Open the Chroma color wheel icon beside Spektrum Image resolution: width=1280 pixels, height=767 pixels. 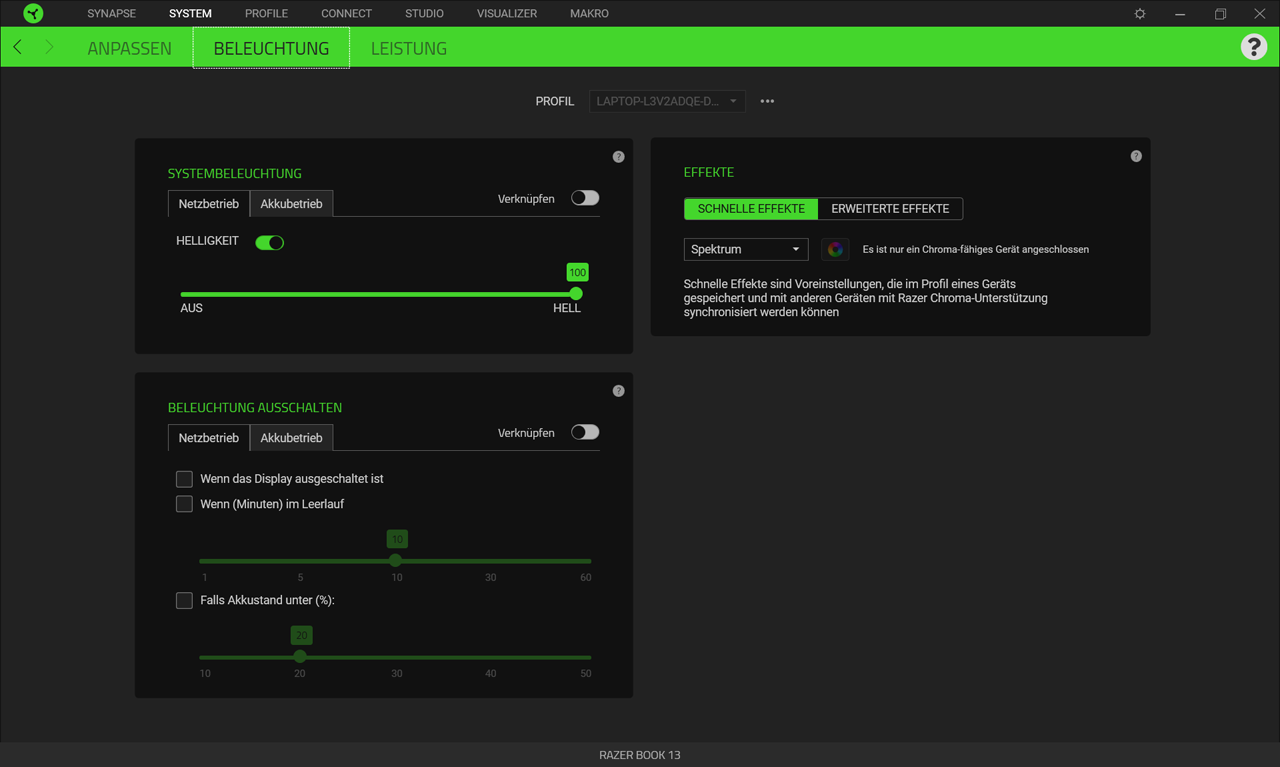click(835, 249)
